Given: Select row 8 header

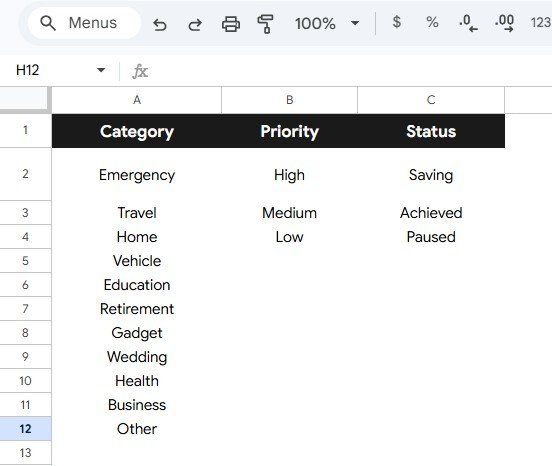Looking at the screenshot, I should tap(25, 333).
